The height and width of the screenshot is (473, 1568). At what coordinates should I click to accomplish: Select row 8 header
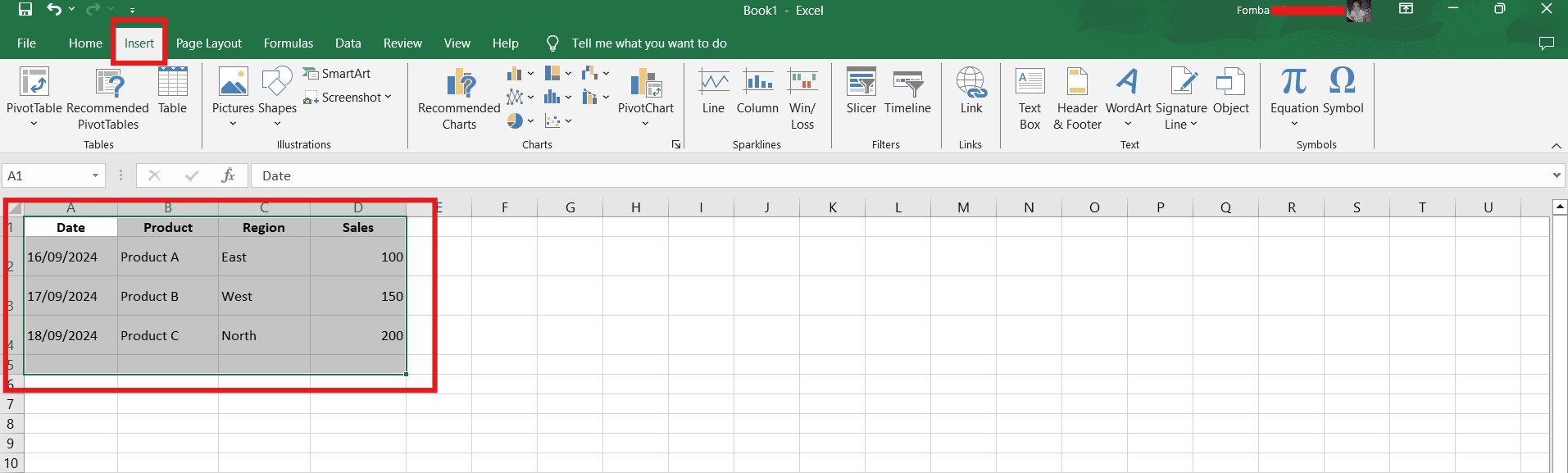[x=11, y=424]
